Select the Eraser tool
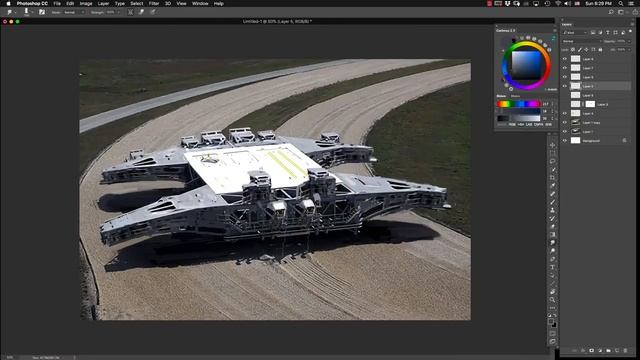This screenshot has height=360, width=640. [553, 227]
